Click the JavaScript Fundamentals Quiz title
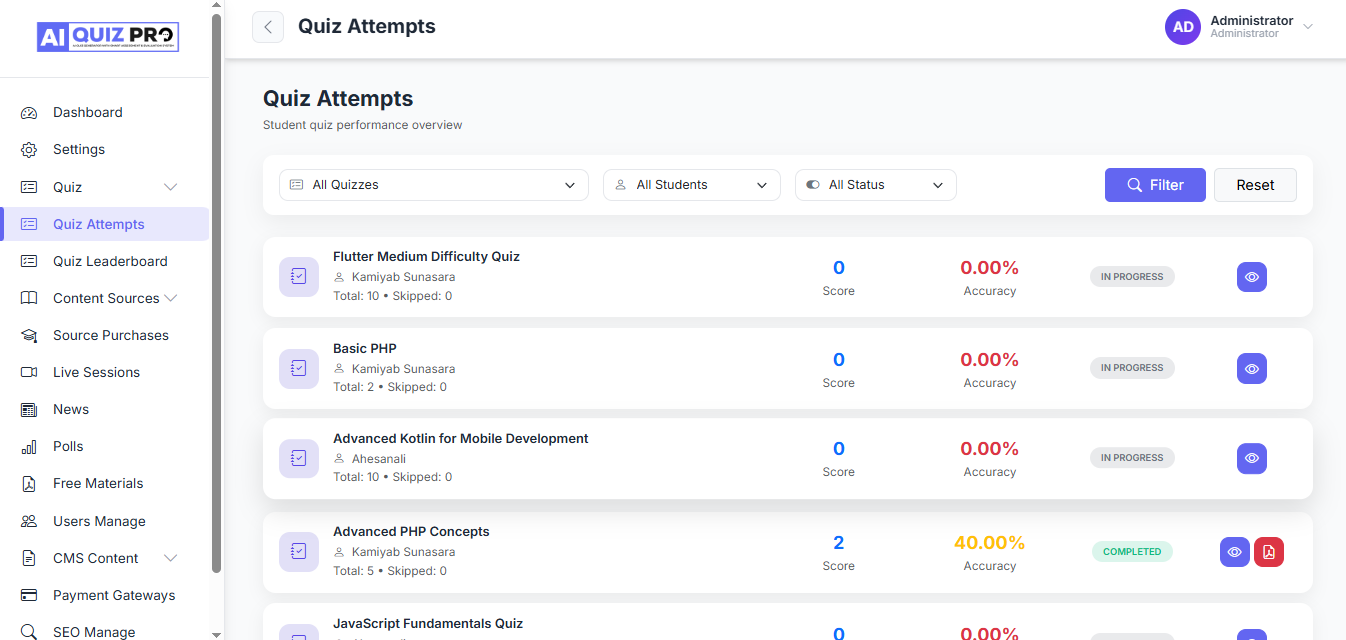 coord(428,624)
